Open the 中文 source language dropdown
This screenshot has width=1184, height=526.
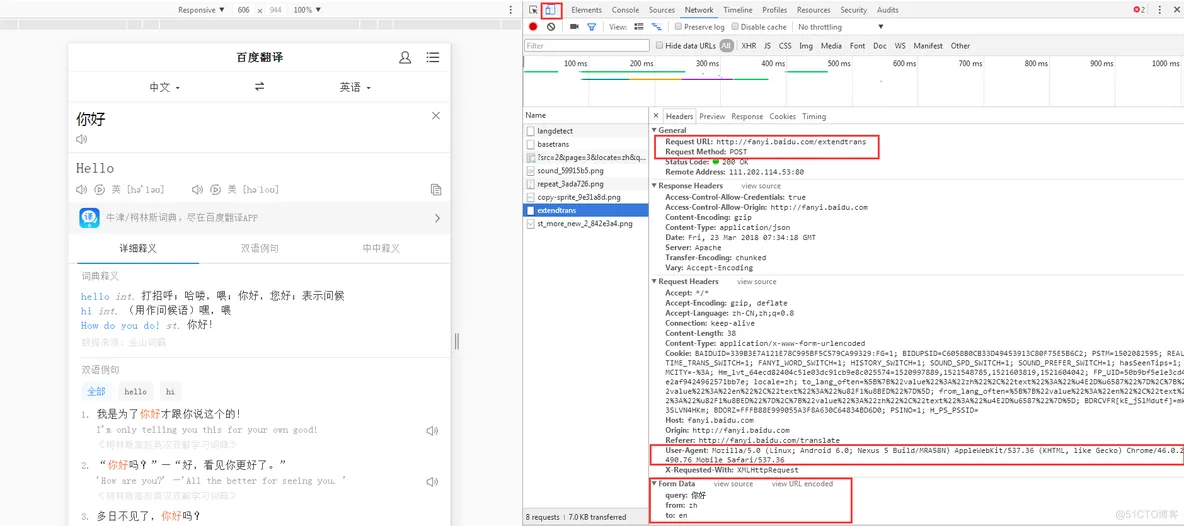pos(165,88)
